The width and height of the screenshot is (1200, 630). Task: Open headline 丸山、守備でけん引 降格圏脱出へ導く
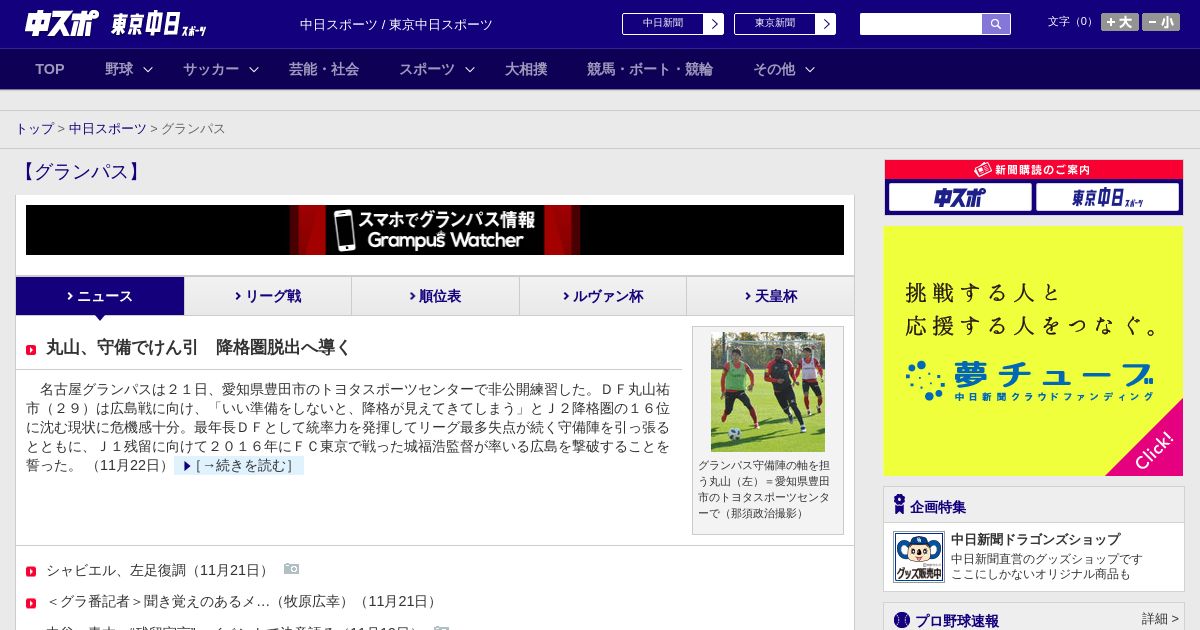(199, 348)
